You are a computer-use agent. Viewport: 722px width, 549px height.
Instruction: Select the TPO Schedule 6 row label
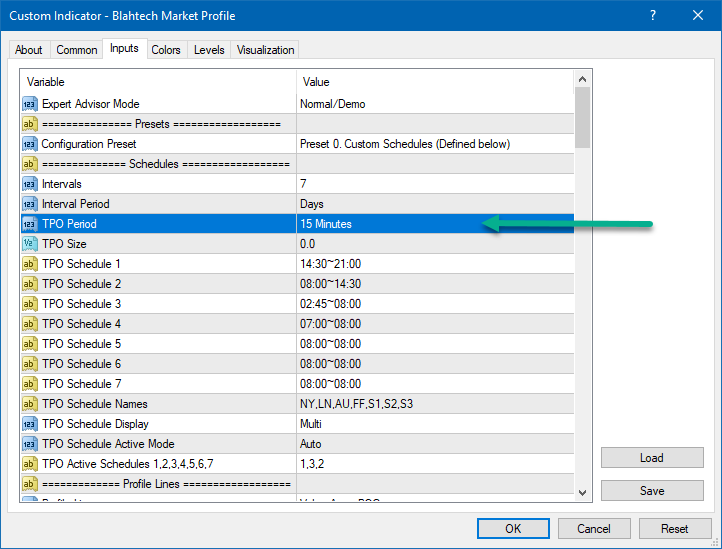point(82,364)
